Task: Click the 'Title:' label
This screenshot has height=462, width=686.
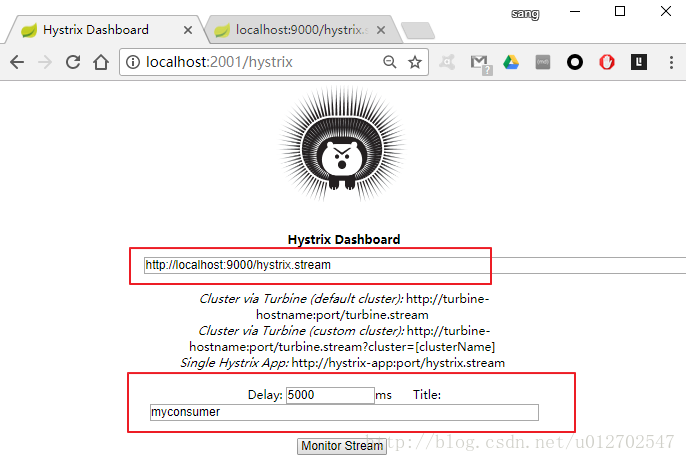Action: coord(427,395)
